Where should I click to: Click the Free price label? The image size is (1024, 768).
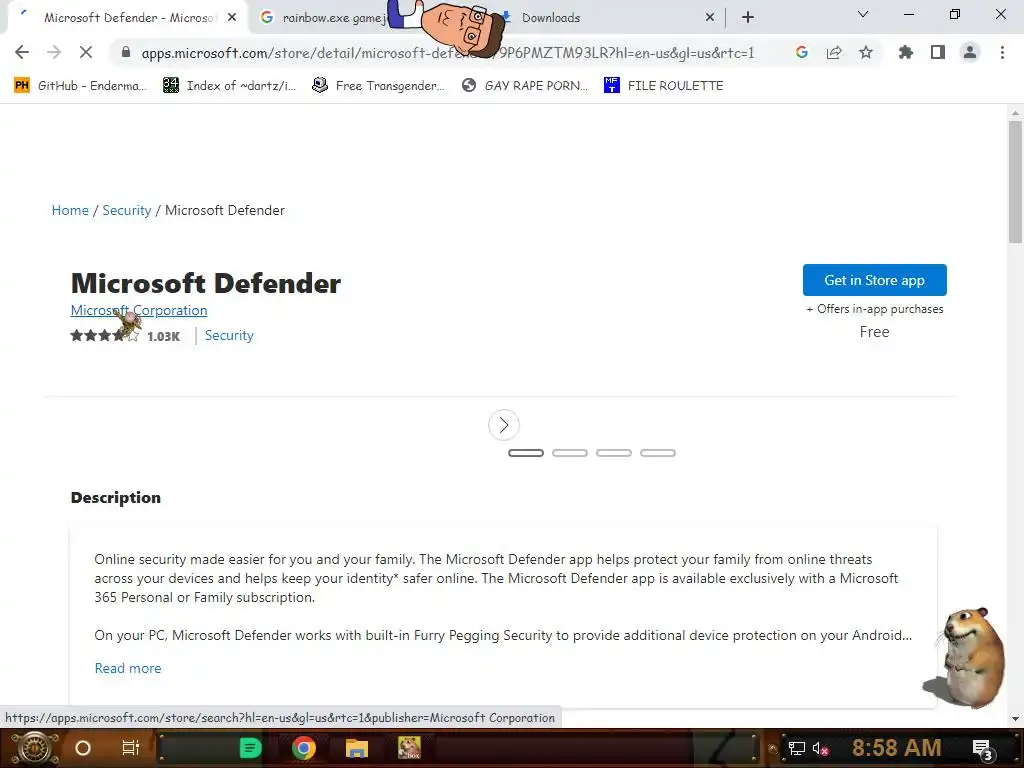tap(874, 332)
